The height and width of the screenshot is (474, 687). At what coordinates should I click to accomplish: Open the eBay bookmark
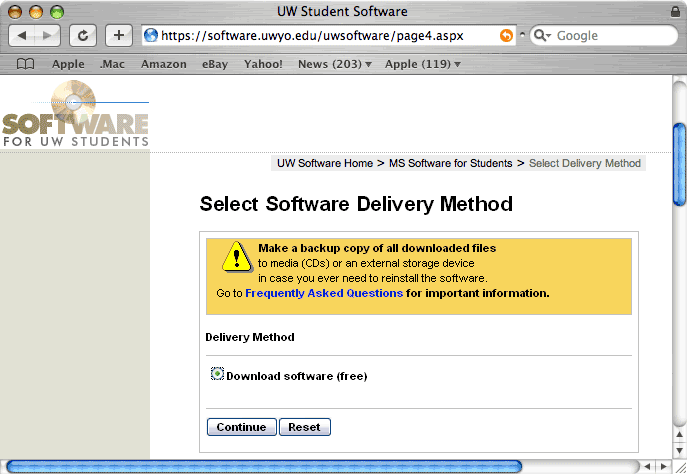tap(215, 64)
